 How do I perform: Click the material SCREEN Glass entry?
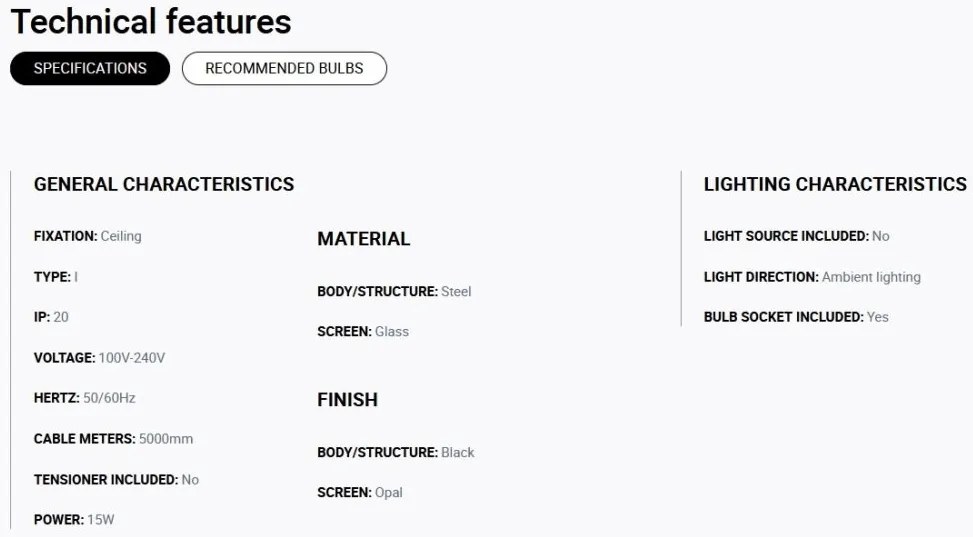pos(363,332)
